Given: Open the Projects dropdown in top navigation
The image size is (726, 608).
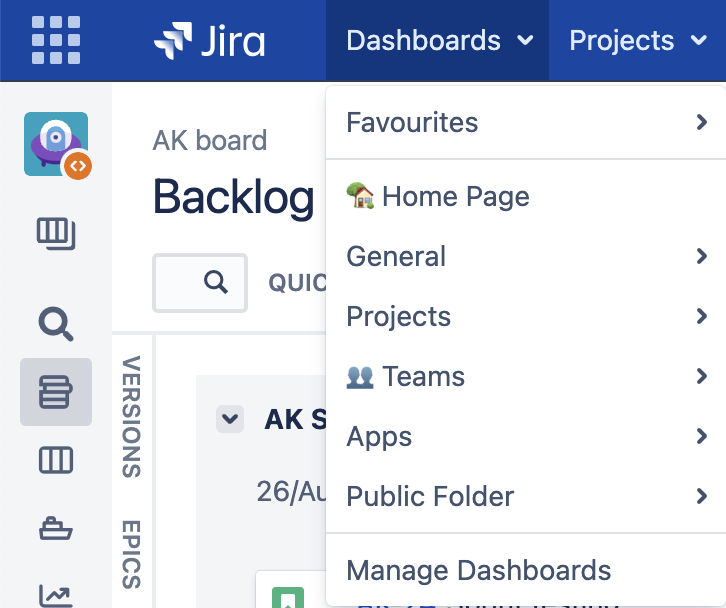Looking at the screenshot, I should pyautogui.click(x=637, y=41).
